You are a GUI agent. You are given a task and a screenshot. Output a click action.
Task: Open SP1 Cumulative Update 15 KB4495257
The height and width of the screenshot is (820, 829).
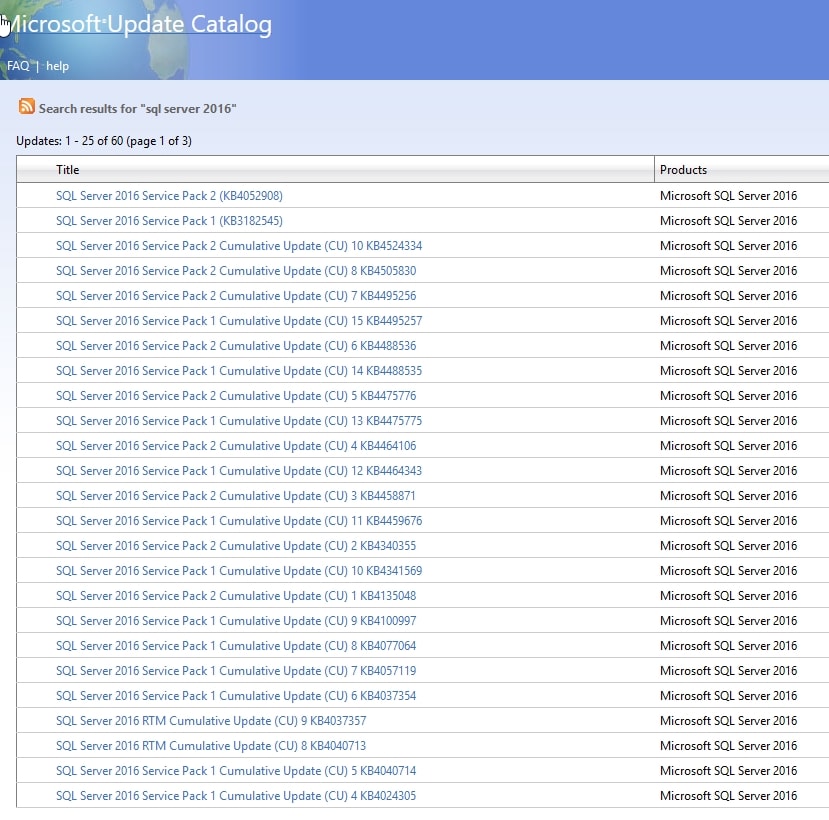point(239,321)
